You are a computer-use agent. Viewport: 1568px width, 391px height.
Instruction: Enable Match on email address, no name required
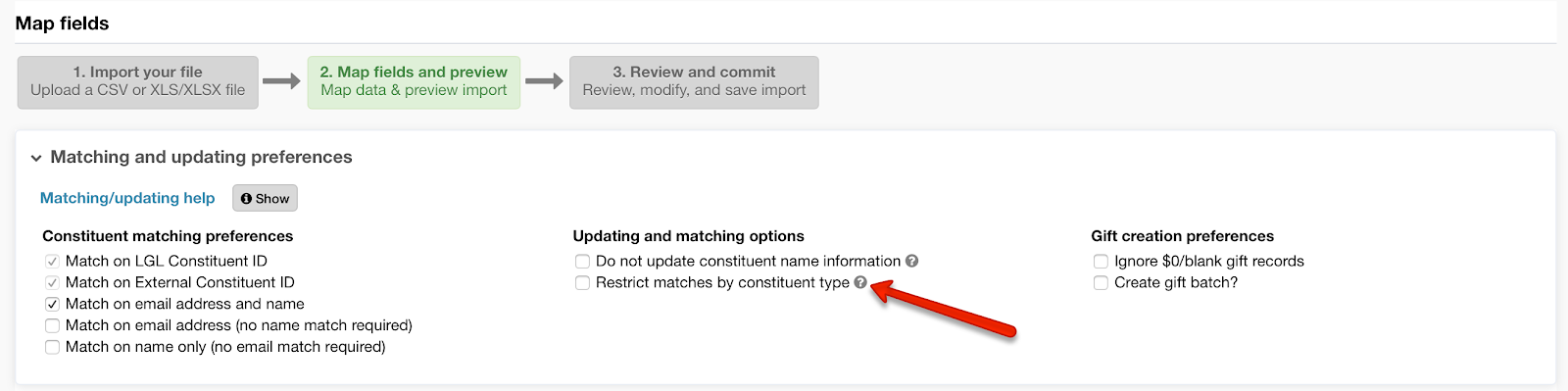53,325
